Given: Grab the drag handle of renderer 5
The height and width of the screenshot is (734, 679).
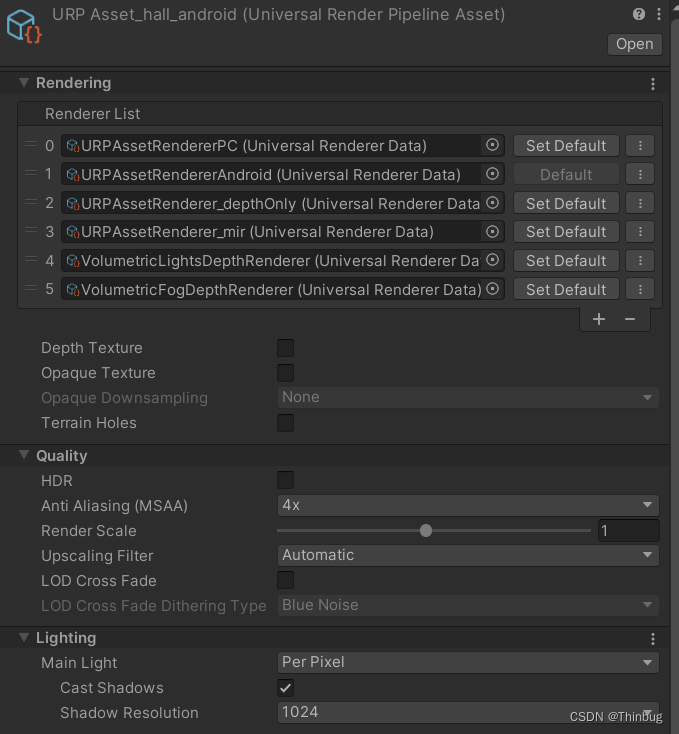Looking at the screenshot, I should pyautogui.click(x=31, y=288).
